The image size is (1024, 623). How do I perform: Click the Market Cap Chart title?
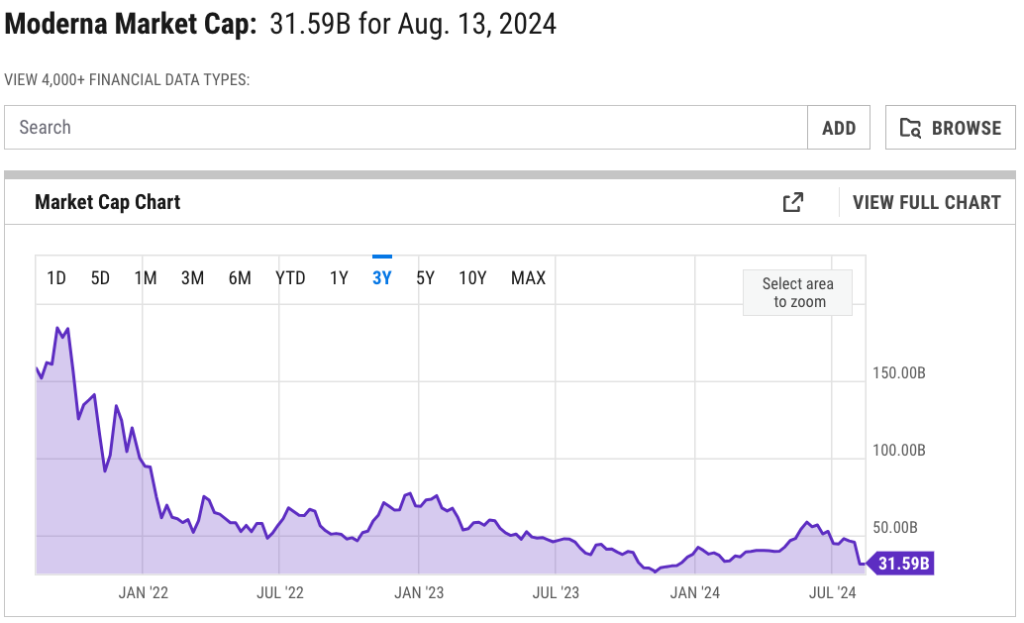tap(107, 202)
